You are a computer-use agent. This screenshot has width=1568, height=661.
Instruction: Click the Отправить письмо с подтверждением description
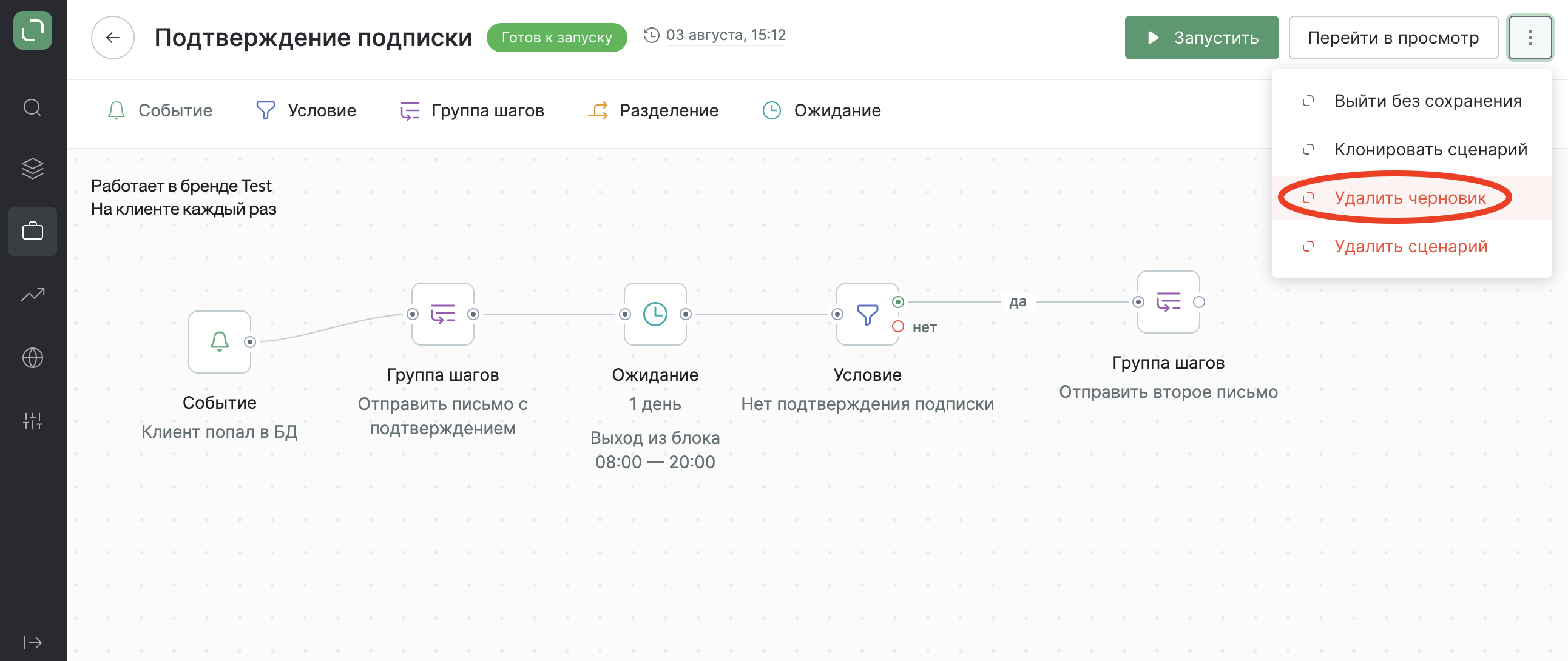coord(442,416)
